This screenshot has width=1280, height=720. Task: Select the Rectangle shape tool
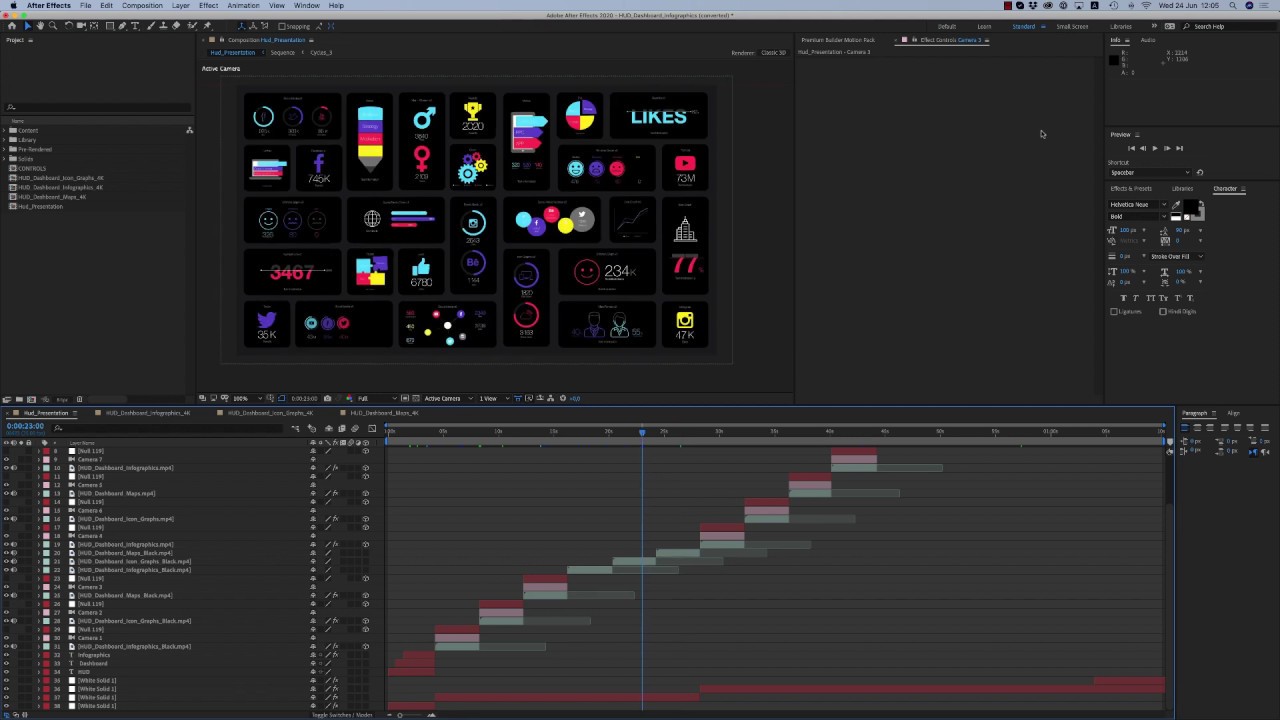pyautogui.click(x=110, y=26)
